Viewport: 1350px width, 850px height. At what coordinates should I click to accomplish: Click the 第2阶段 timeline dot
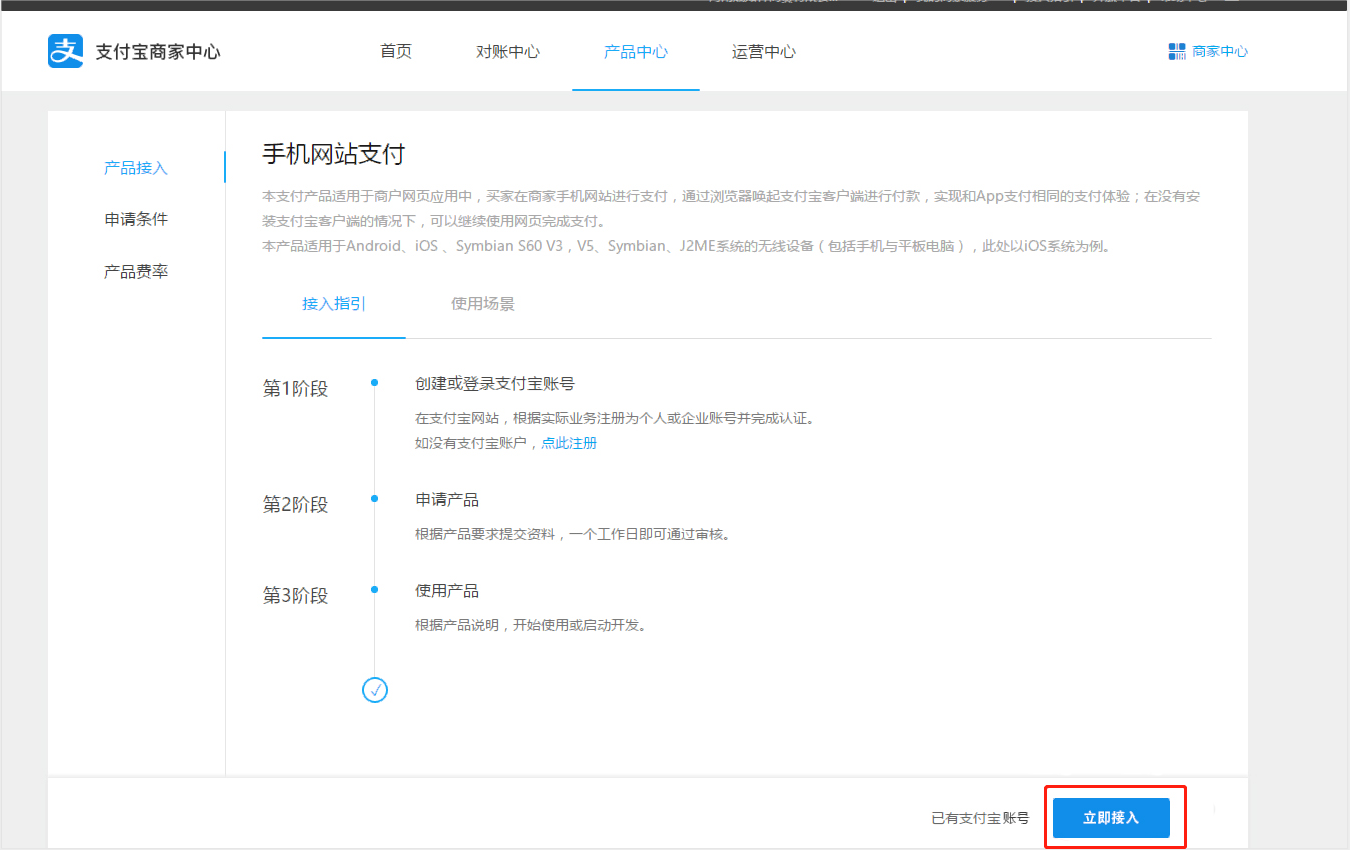[375, 498]
